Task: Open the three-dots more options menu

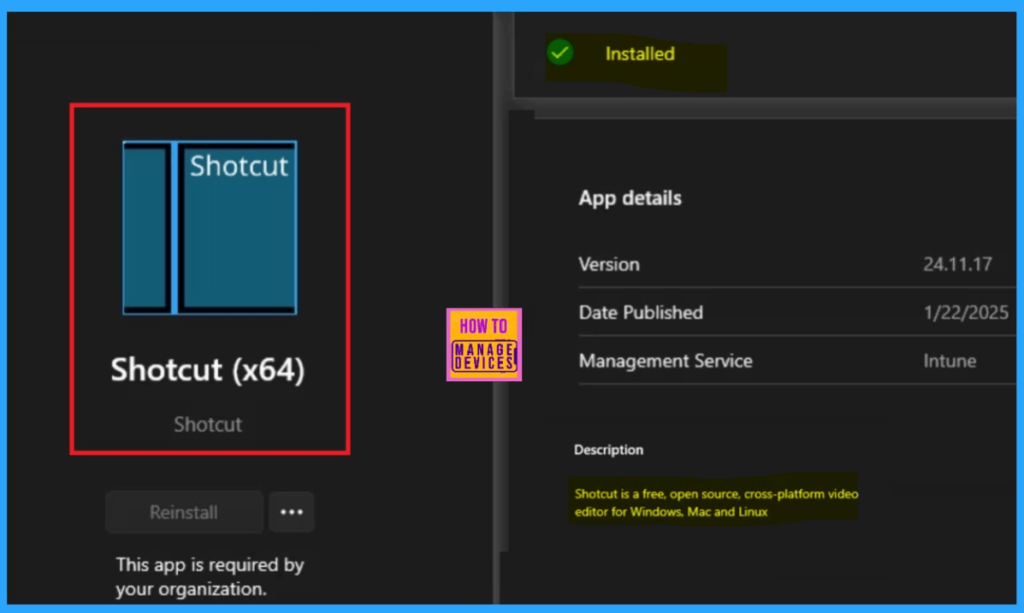Action: click(x=291, y=512)
